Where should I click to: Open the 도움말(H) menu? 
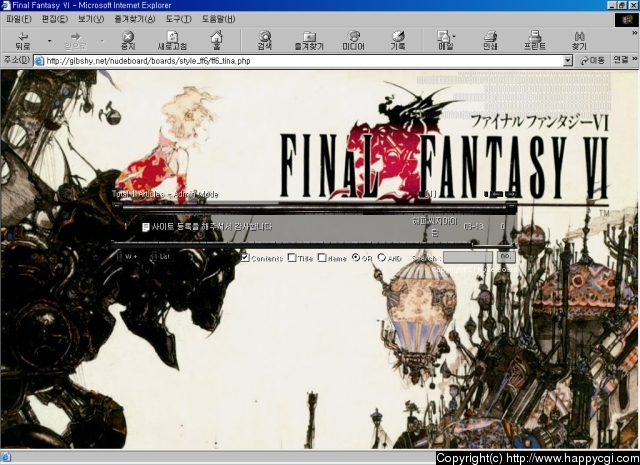(x=218, y=19)
